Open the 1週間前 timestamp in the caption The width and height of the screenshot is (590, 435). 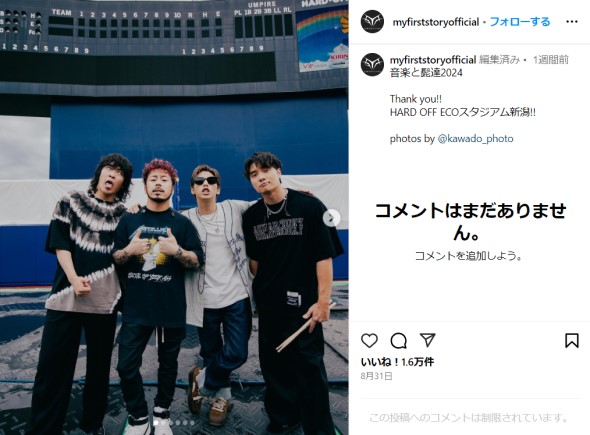click(550, 60)
